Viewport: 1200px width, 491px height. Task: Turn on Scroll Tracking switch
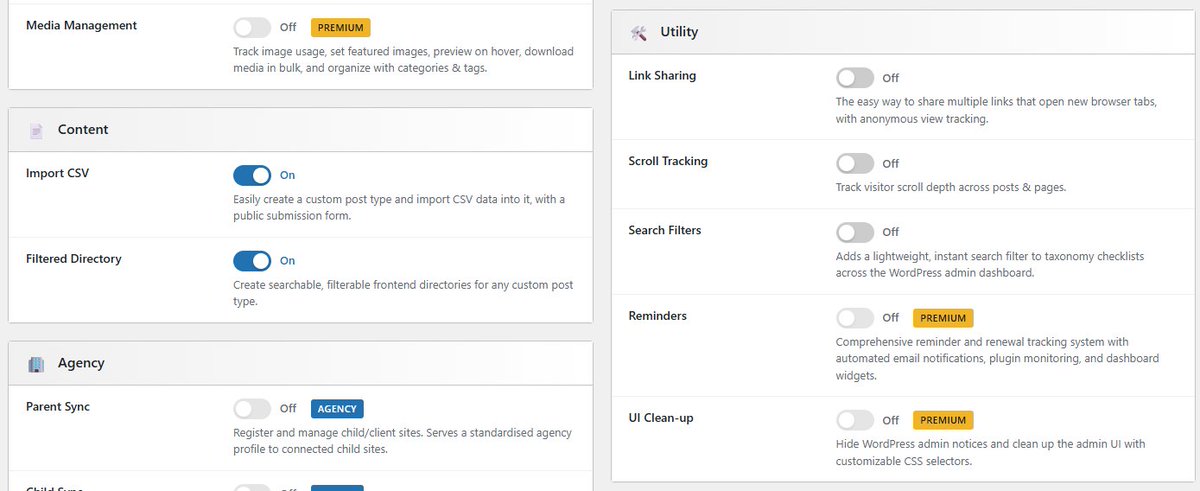[x=855, y=163]
